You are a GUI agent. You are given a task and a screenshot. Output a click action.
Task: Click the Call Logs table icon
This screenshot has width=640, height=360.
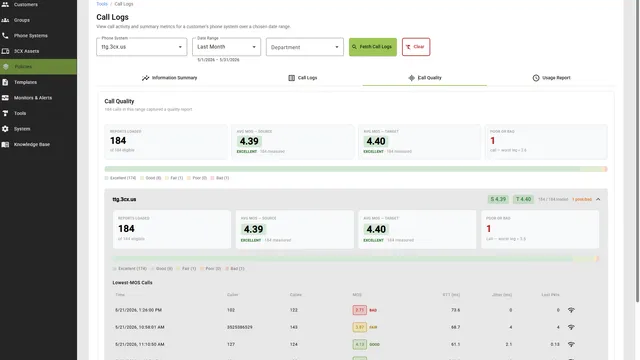click(291, 78)
